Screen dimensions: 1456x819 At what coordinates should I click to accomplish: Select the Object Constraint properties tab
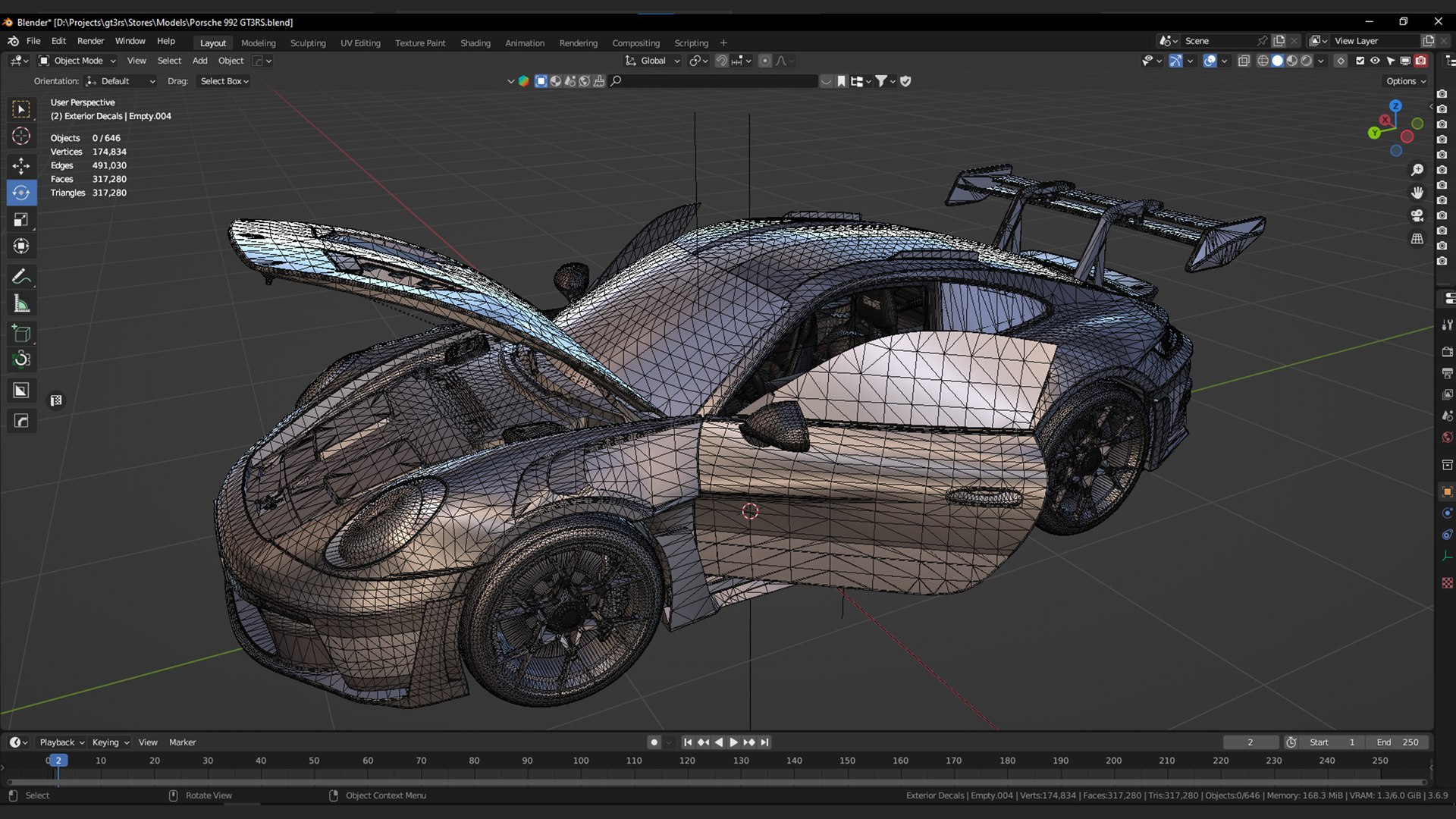point(1447,535)
